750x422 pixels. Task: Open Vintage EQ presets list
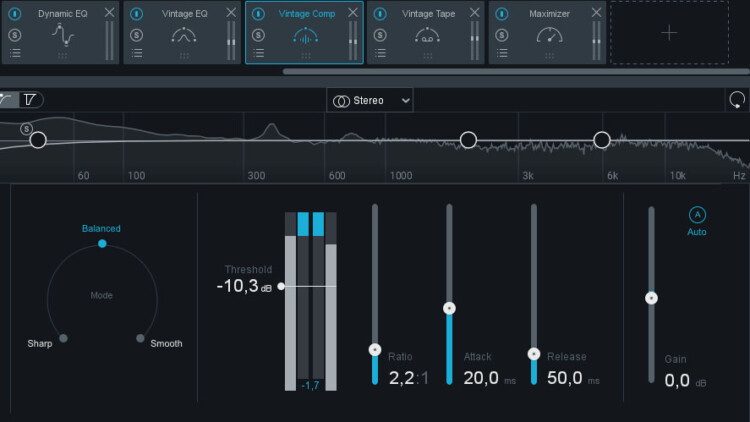pos(137,53)
